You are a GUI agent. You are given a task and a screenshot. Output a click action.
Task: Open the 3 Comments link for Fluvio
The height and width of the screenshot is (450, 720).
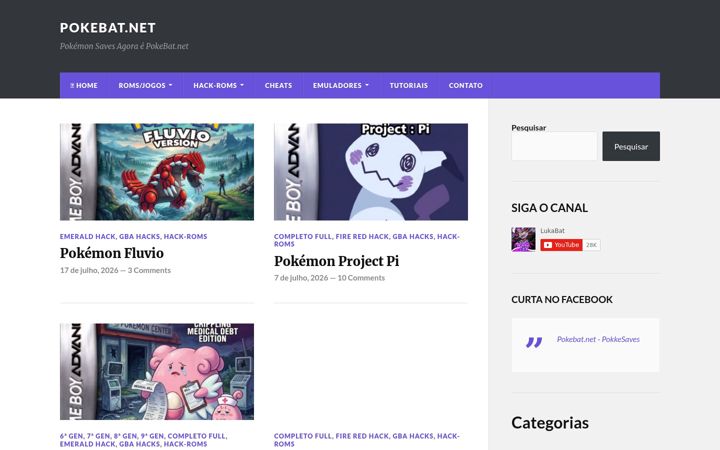point(149,270)
